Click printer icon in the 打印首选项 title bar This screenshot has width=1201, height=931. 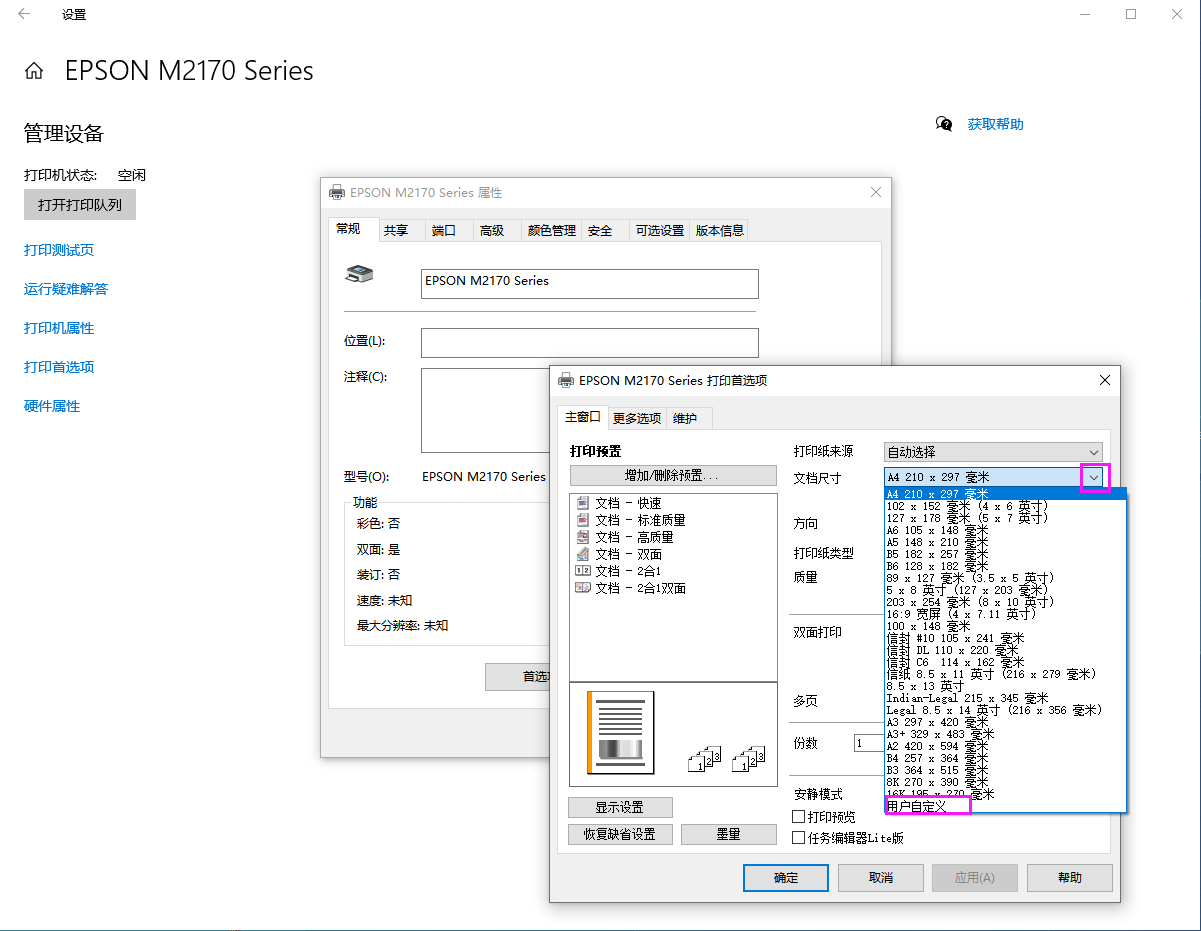point(566,380)
